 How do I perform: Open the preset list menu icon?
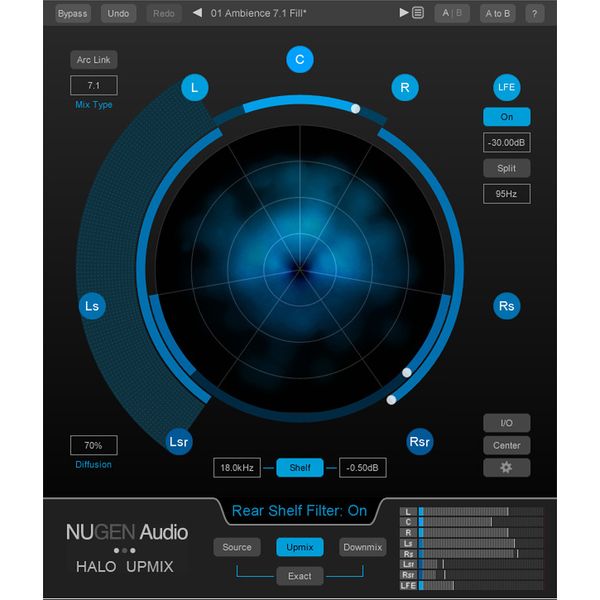[418, 13]
